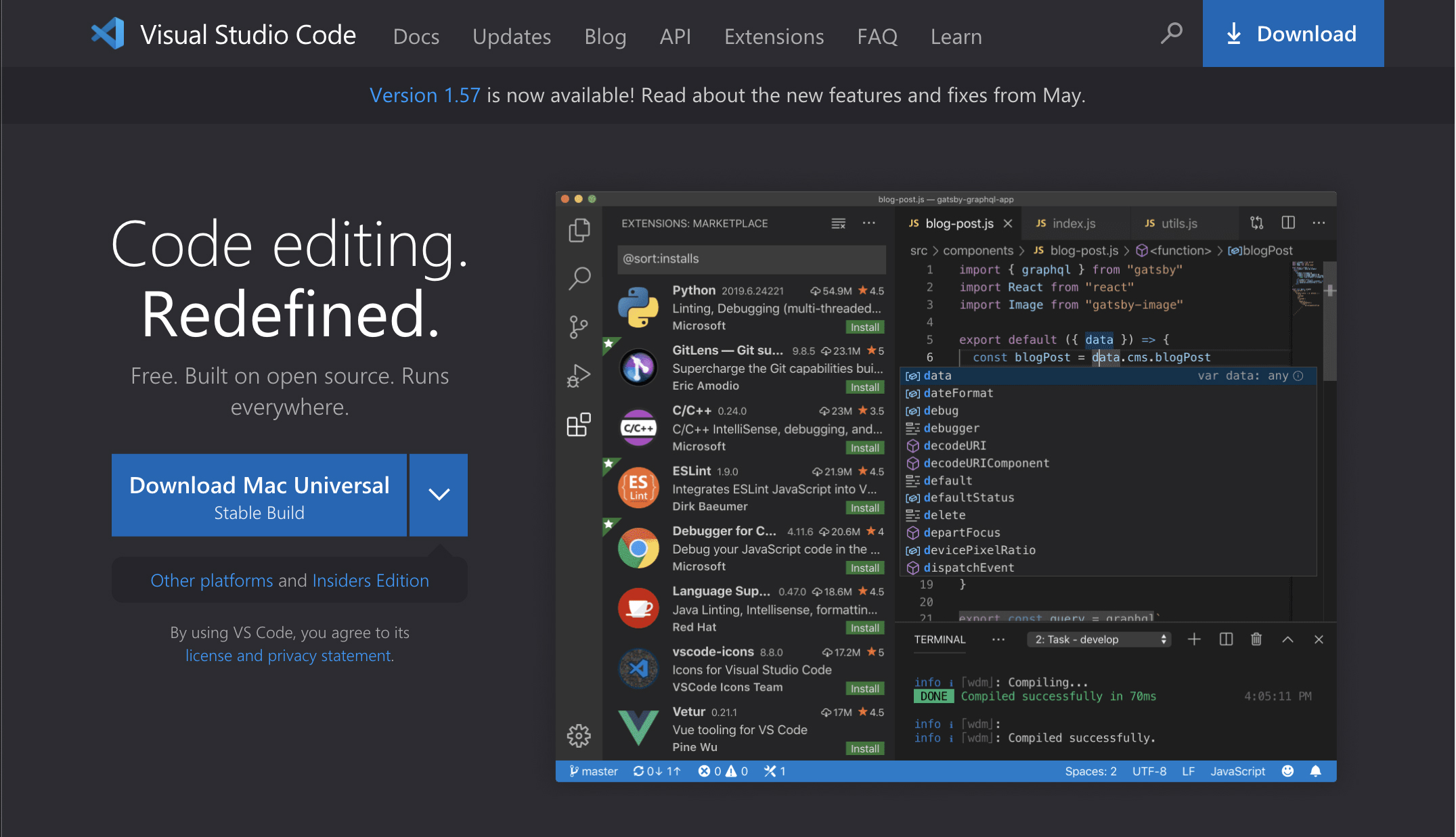The width and height of the screenshot is (1456, 837).
Task: Open the Source Control branch icon
Action: 579,327
